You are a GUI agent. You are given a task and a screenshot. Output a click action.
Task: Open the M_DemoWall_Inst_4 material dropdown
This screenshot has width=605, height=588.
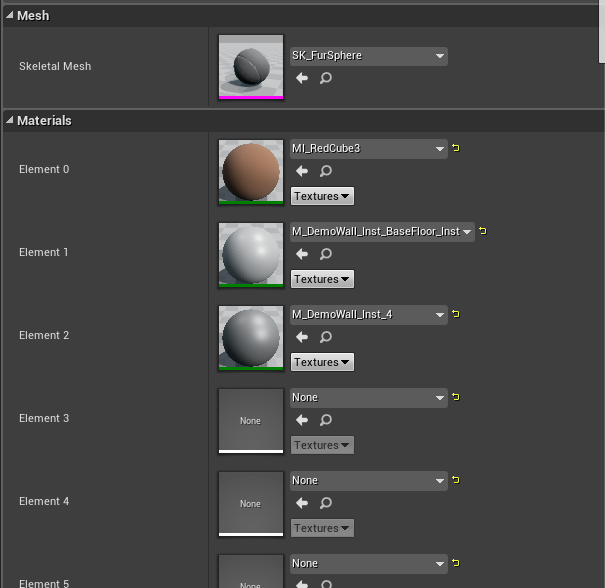[x=368, y=314]
